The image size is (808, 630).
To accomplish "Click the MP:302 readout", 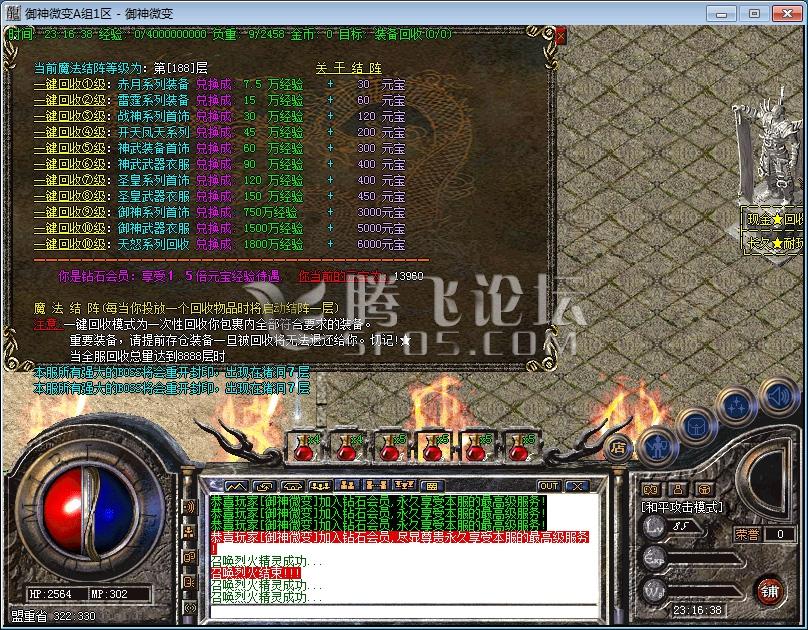I will point(109,594).
